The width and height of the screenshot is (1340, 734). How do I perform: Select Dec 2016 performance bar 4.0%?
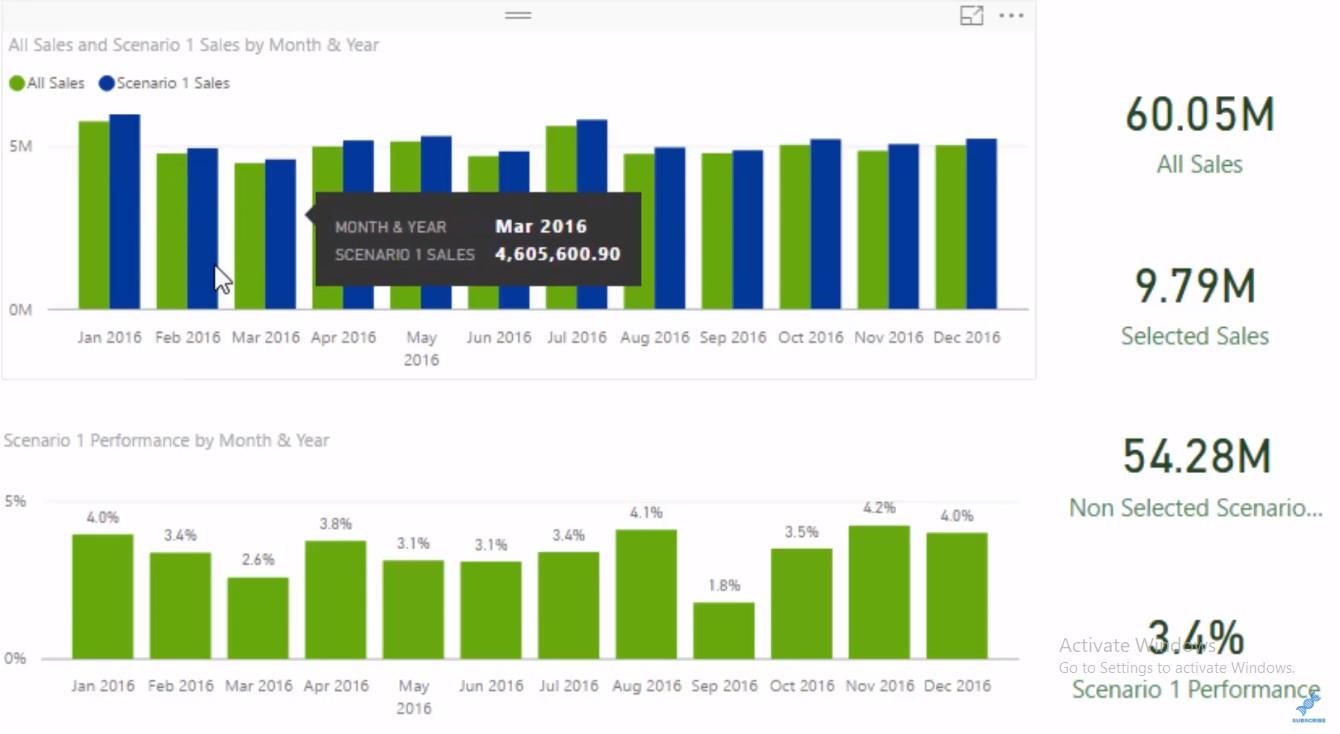tap(957, 595)
